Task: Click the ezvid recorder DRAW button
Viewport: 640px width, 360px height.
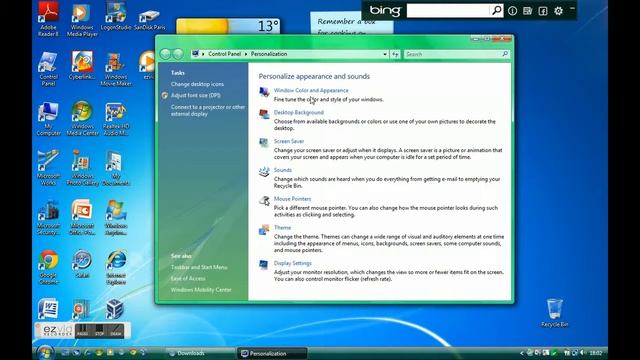Action: (116, 331)
